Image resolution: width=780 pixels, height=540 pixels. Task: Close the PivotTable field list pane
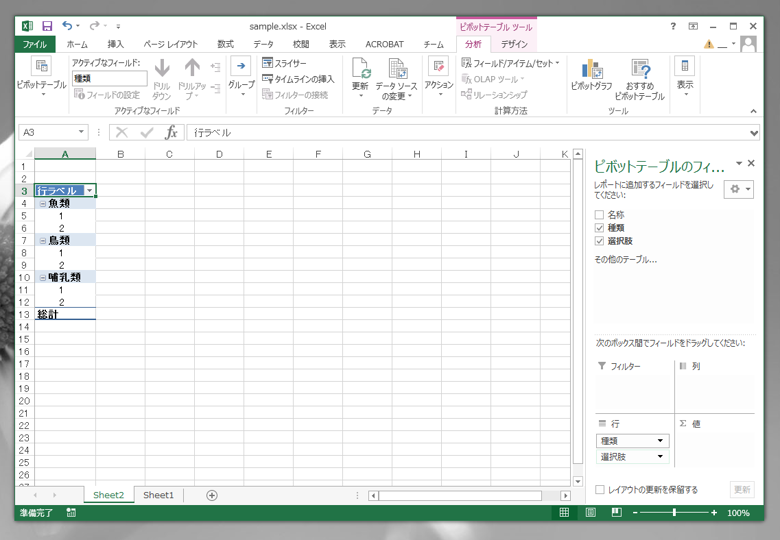pyautogui.click(x=751, y=163)
